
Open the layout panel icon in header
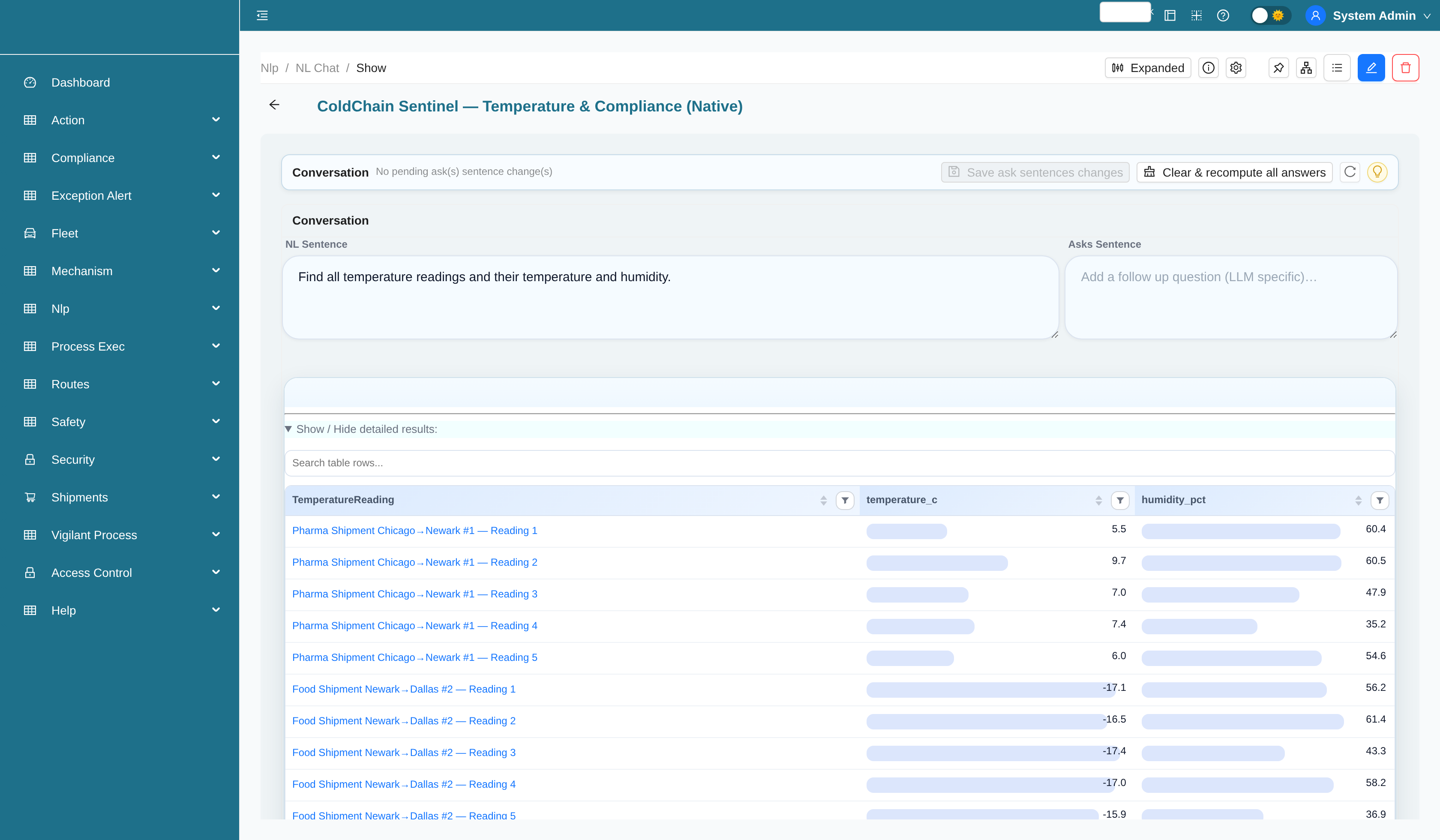point(1170,15)
